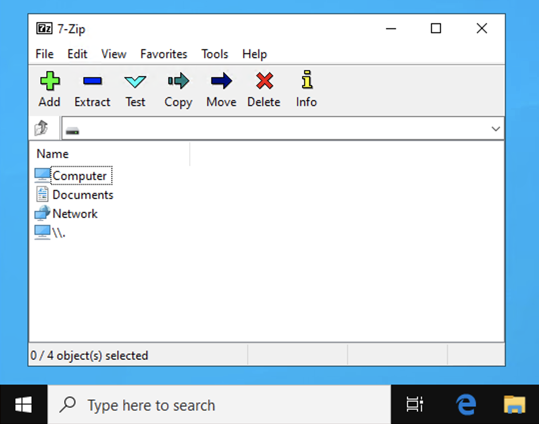Open the Edit menu
The width and height of the screenshot is (539, 424).
coord(77,54)
